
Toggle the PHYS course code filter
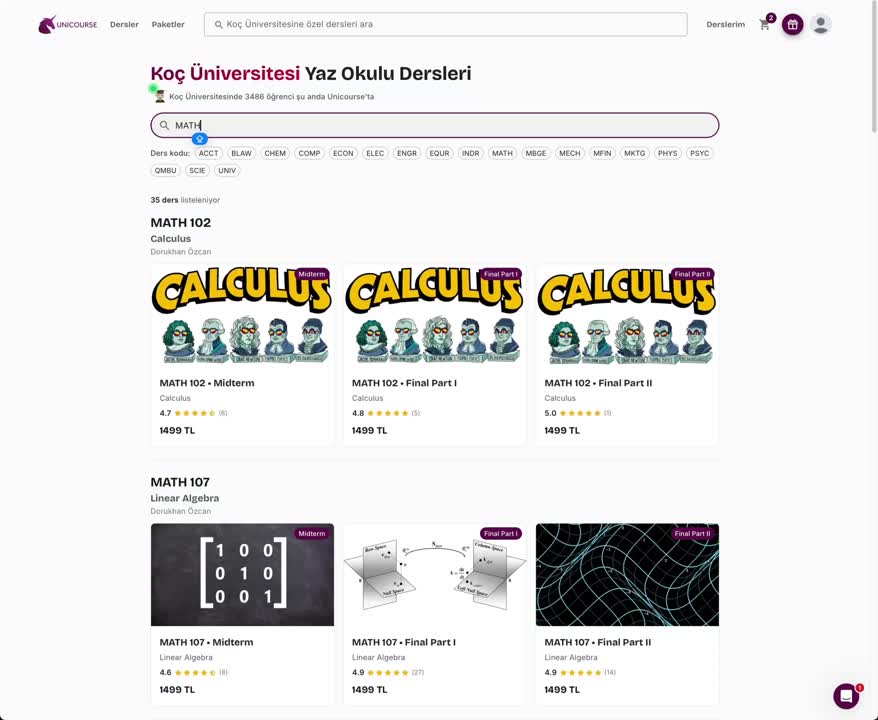667,153
